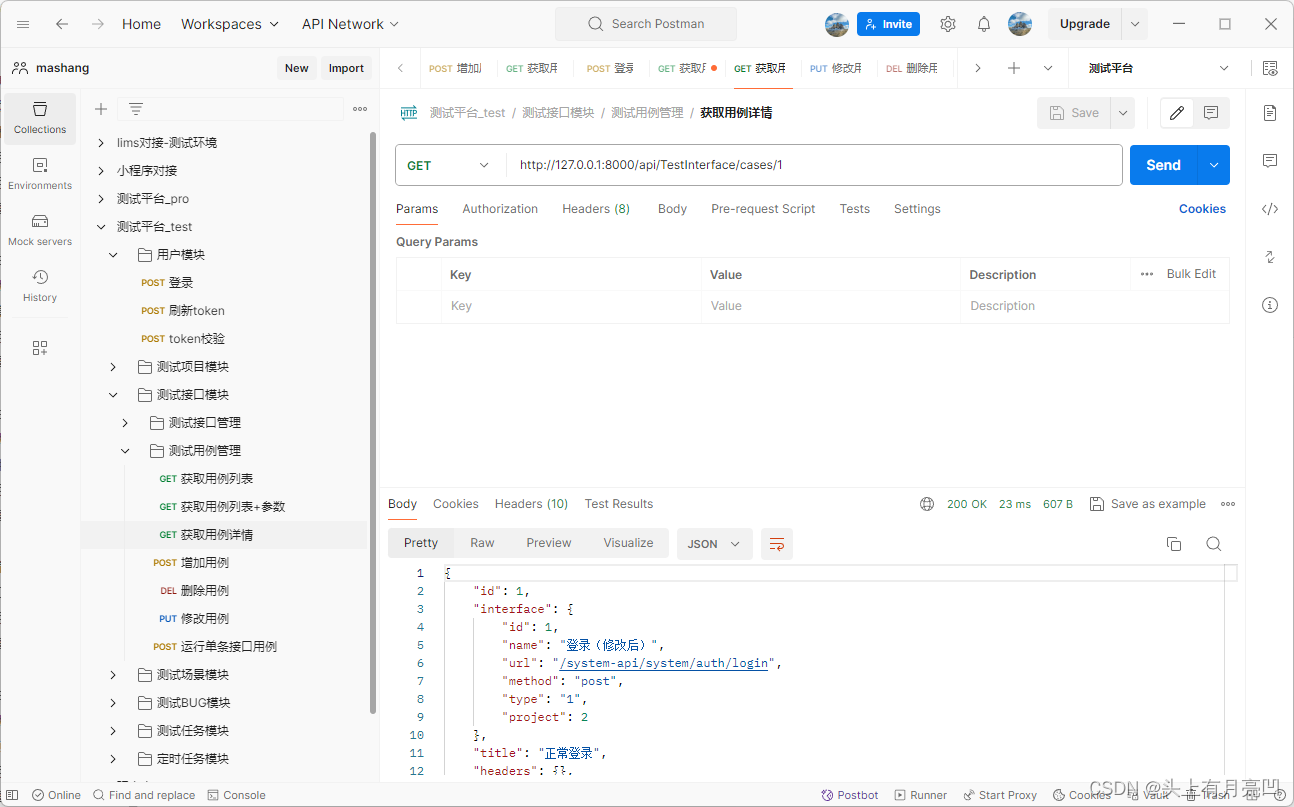Image resolution: width=1294 pixels, height=807 pixels.
Task: Open the documentation panel icon
Action: click(x=1270, y=113)
